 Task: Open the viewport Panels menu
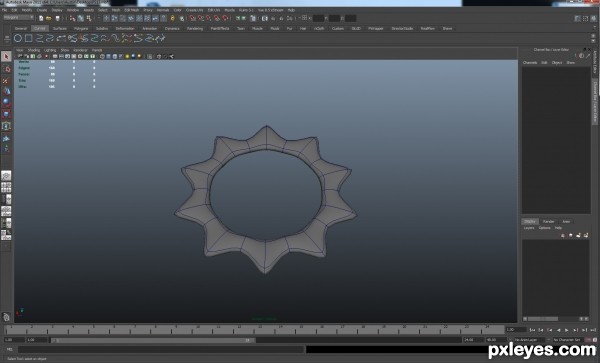(97, 50)
